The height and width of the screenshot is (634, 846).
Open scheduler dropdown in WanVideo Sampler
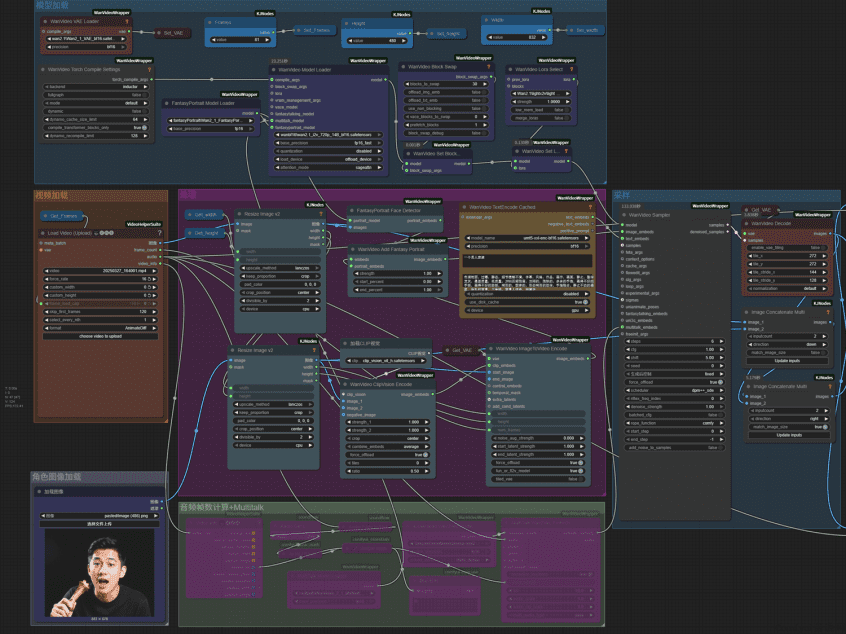click(674, 390)
